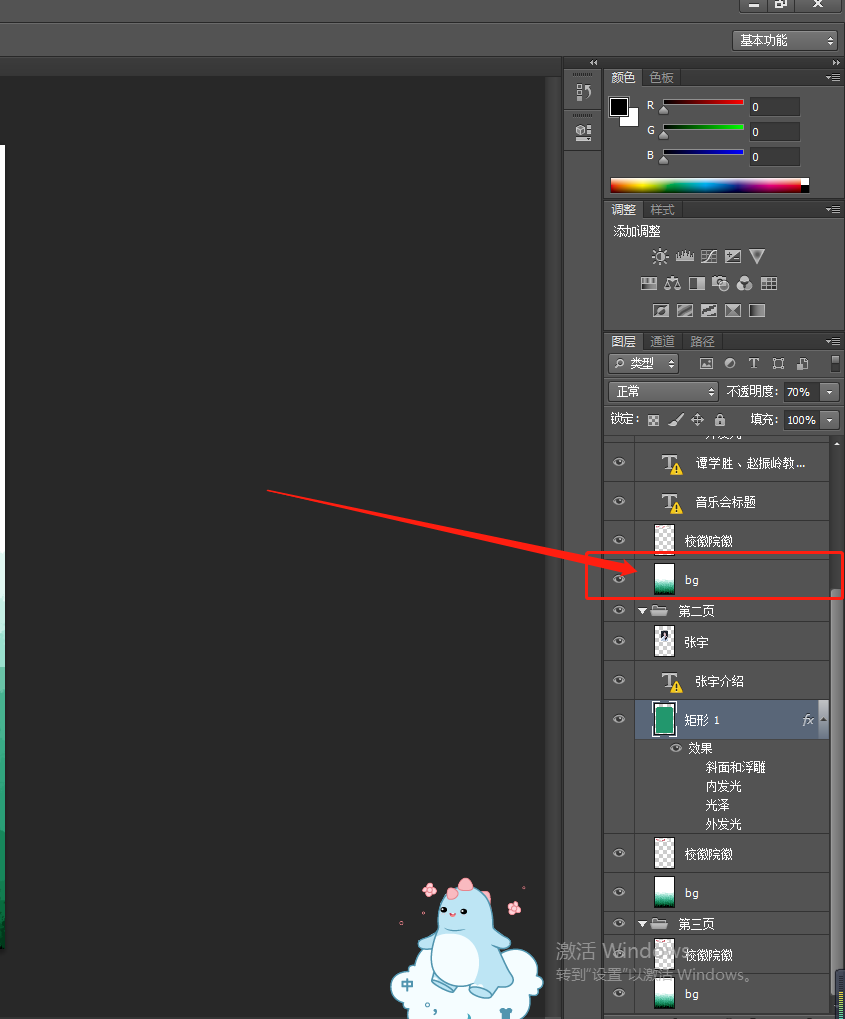The width and height of the screenshot is (845, 1019).
Task: Click the fill 100% field
Action: (801, 420)
